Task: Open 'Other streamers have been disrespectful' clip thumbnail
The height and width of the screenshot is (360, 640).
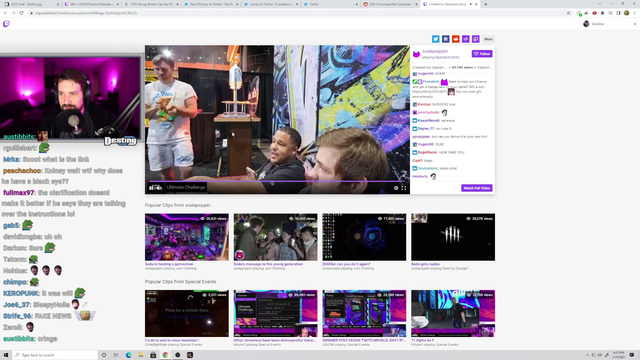Action: 275,313
